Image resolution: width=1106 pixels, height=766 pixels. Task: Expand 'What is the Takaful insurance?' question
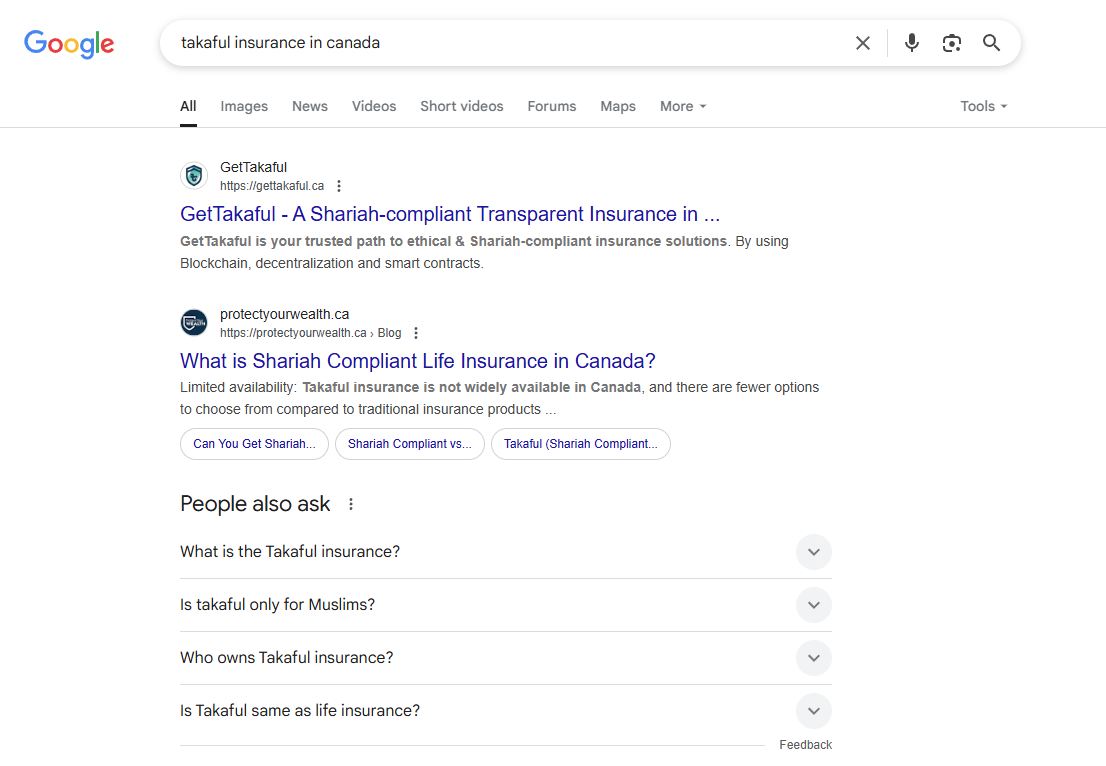click(x=506, y=552)
